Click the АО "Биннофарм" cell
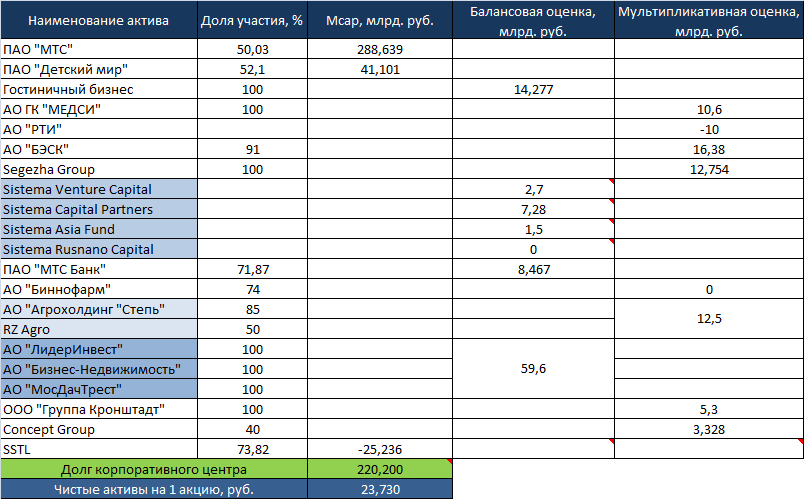Screen dimensions: 804x499 click(x=98, y=289)
